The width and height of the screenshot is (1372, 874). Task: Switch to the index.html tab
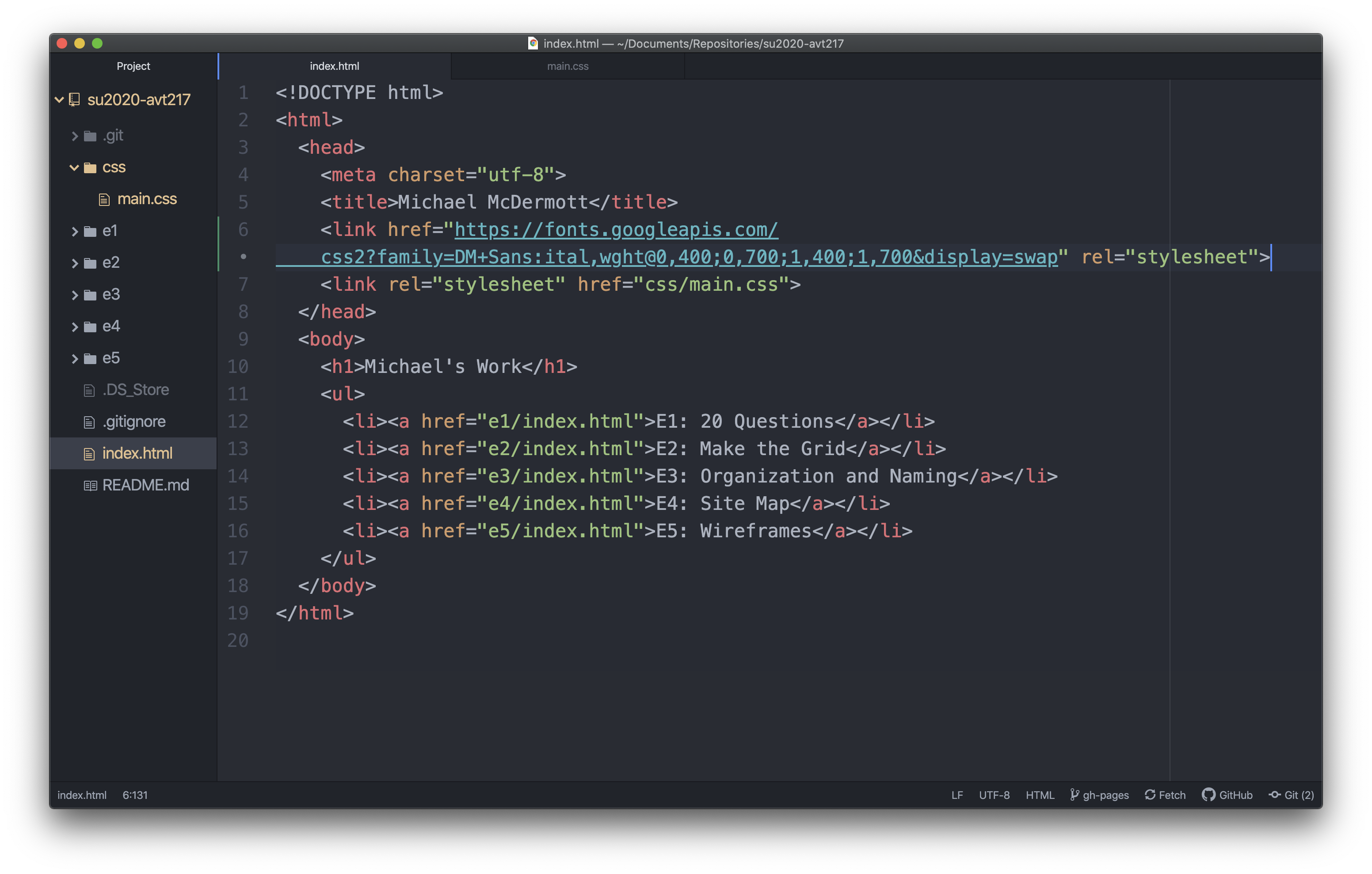pyautogui.click(x=335, y=66)
